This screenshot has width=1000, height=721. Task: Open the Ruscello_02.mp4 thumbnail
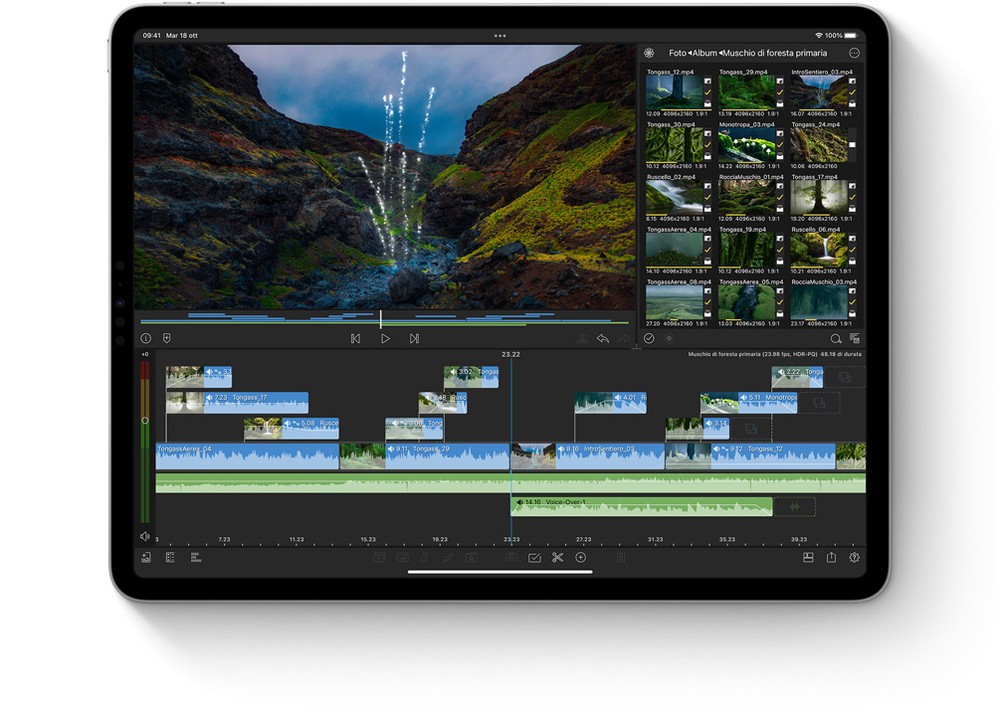point(673,196)
